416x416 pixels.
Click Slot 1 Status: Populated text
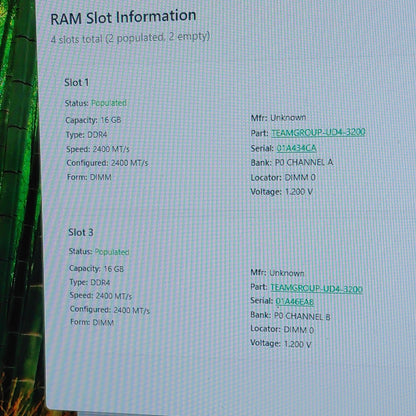96,103
